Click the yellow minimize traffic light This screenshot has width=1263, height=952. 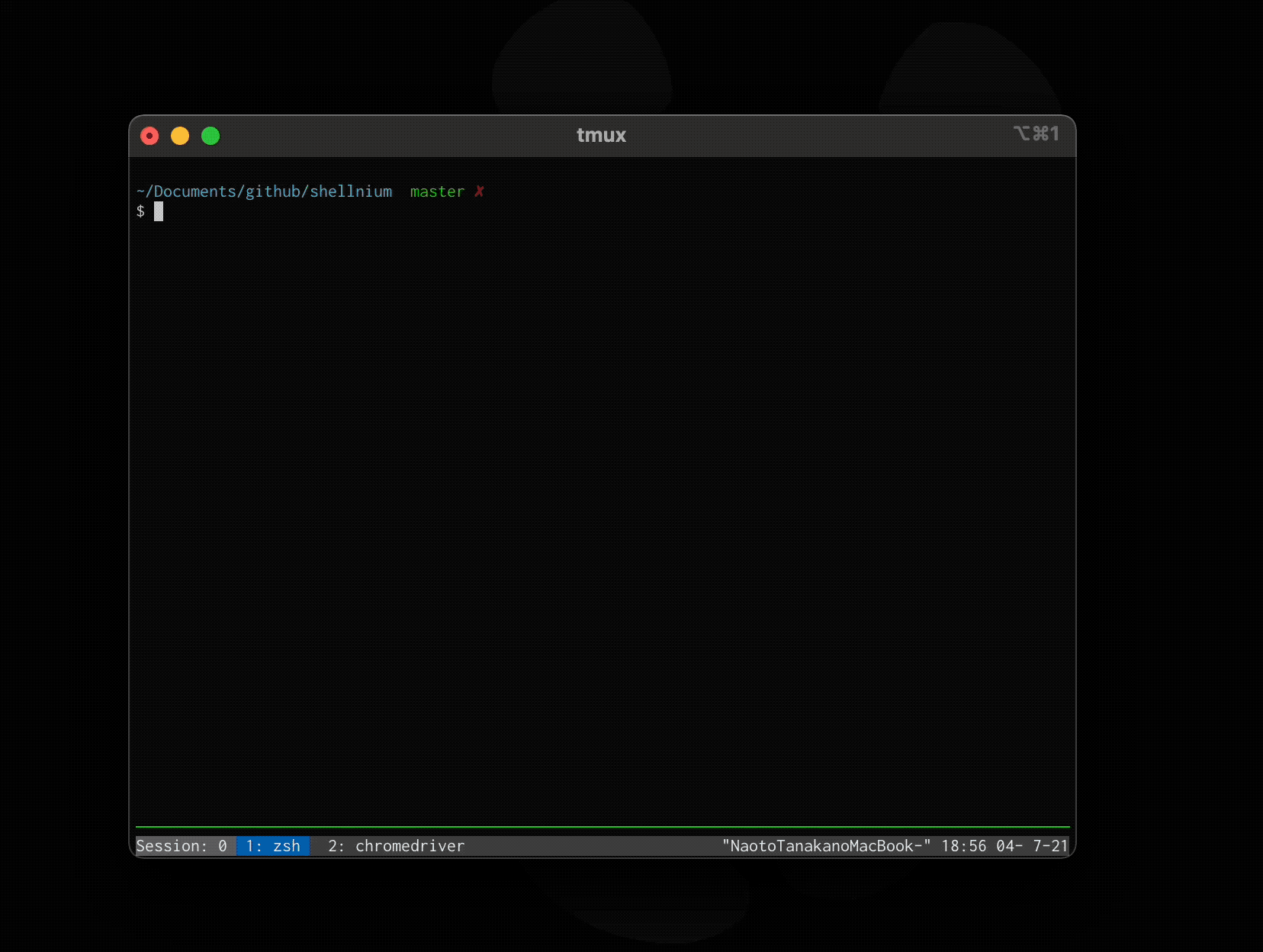pyautogui.click(x=180, y=135)
